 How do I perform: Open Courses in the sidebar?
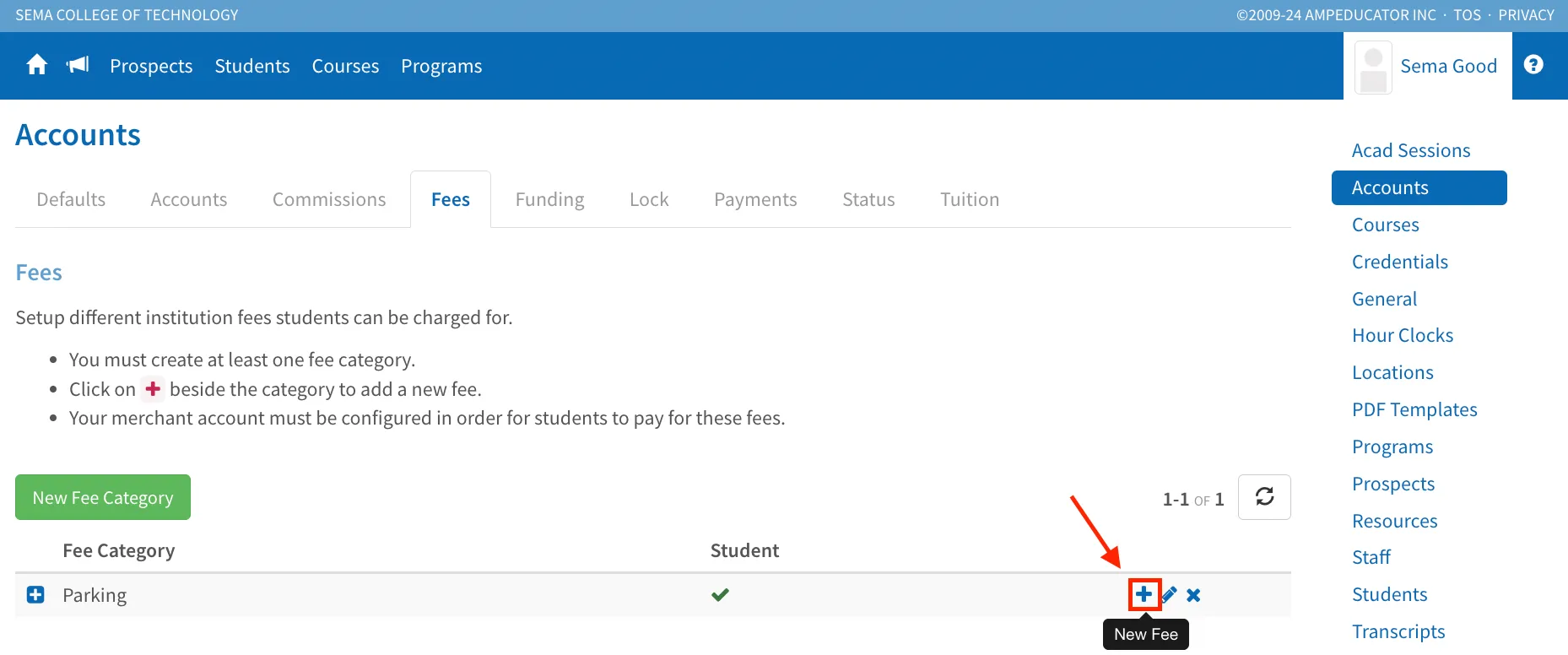[1386, 225]
